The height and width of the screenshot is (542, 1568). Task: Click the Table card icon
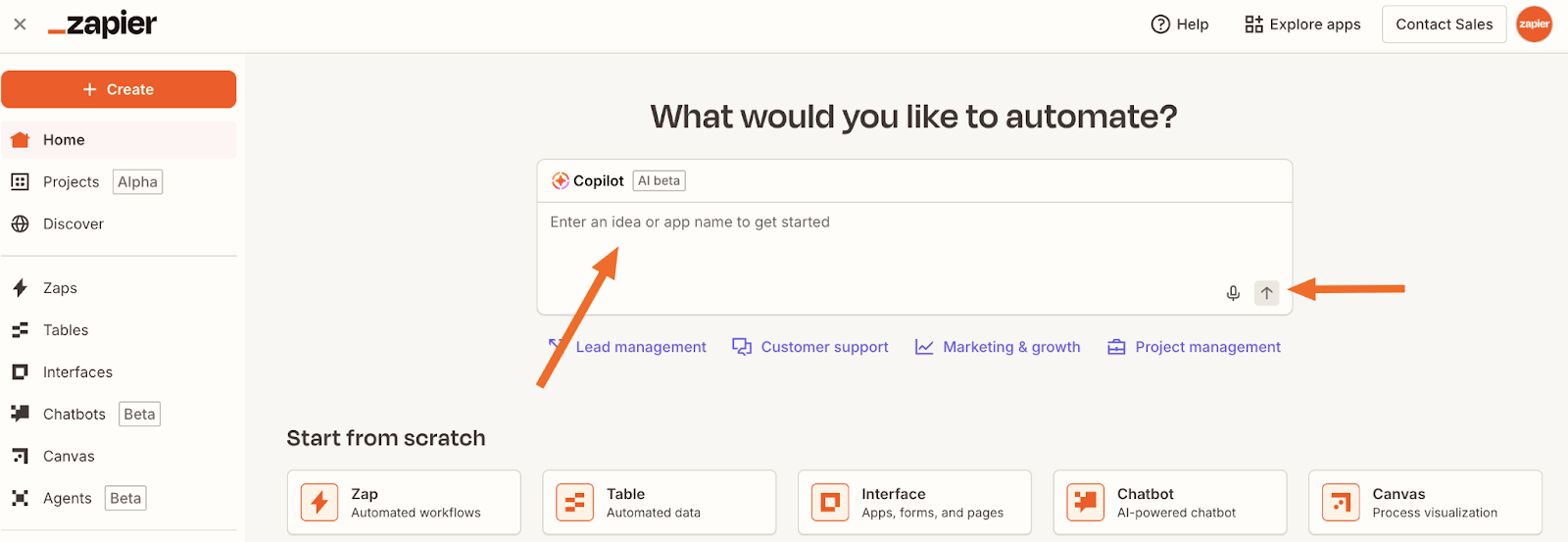pos(575,503)
